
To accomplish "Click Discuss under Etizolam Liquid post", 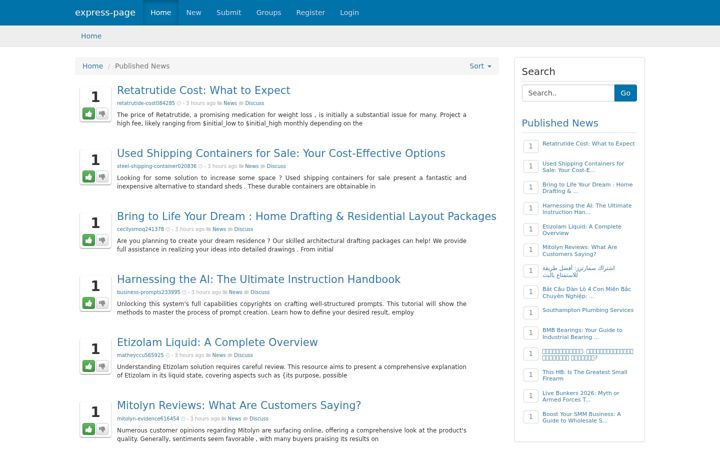I will coord(243,355).
